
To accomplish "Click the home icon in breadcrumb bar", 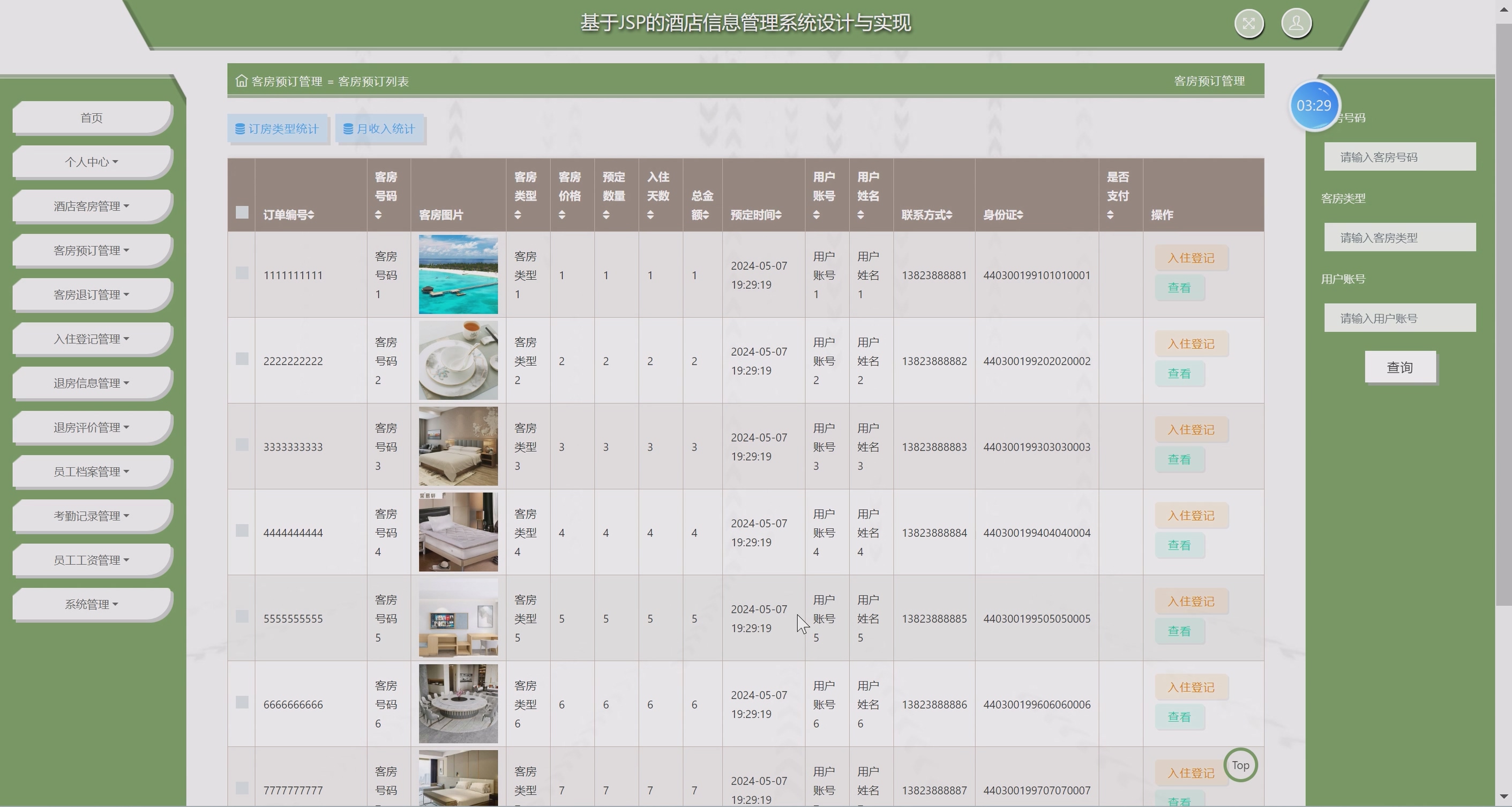I will (x=241, y=81).
